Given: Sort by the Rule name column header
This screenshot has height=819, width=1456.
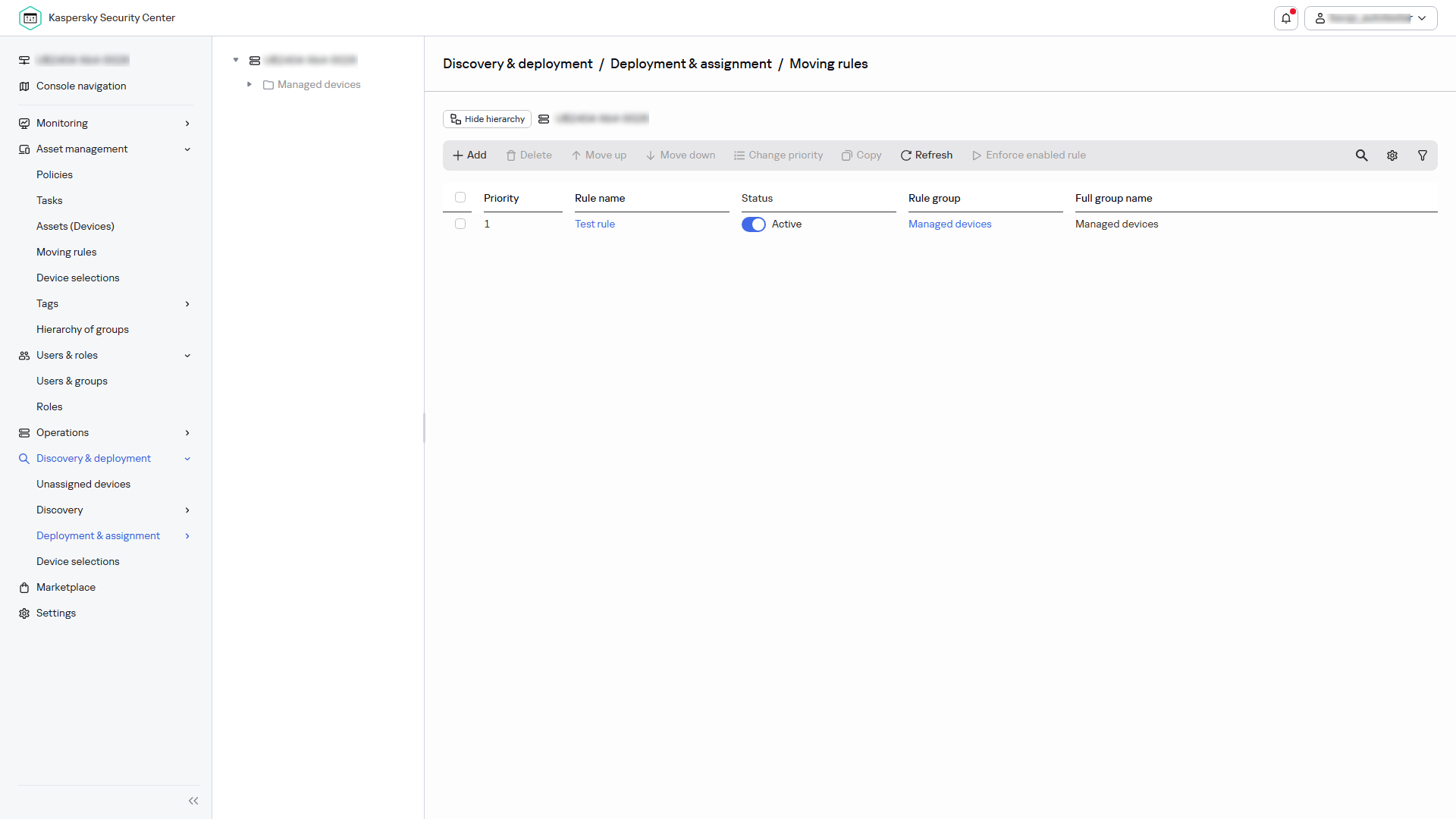Looking at the screenshot, I should tap(600, 198).
